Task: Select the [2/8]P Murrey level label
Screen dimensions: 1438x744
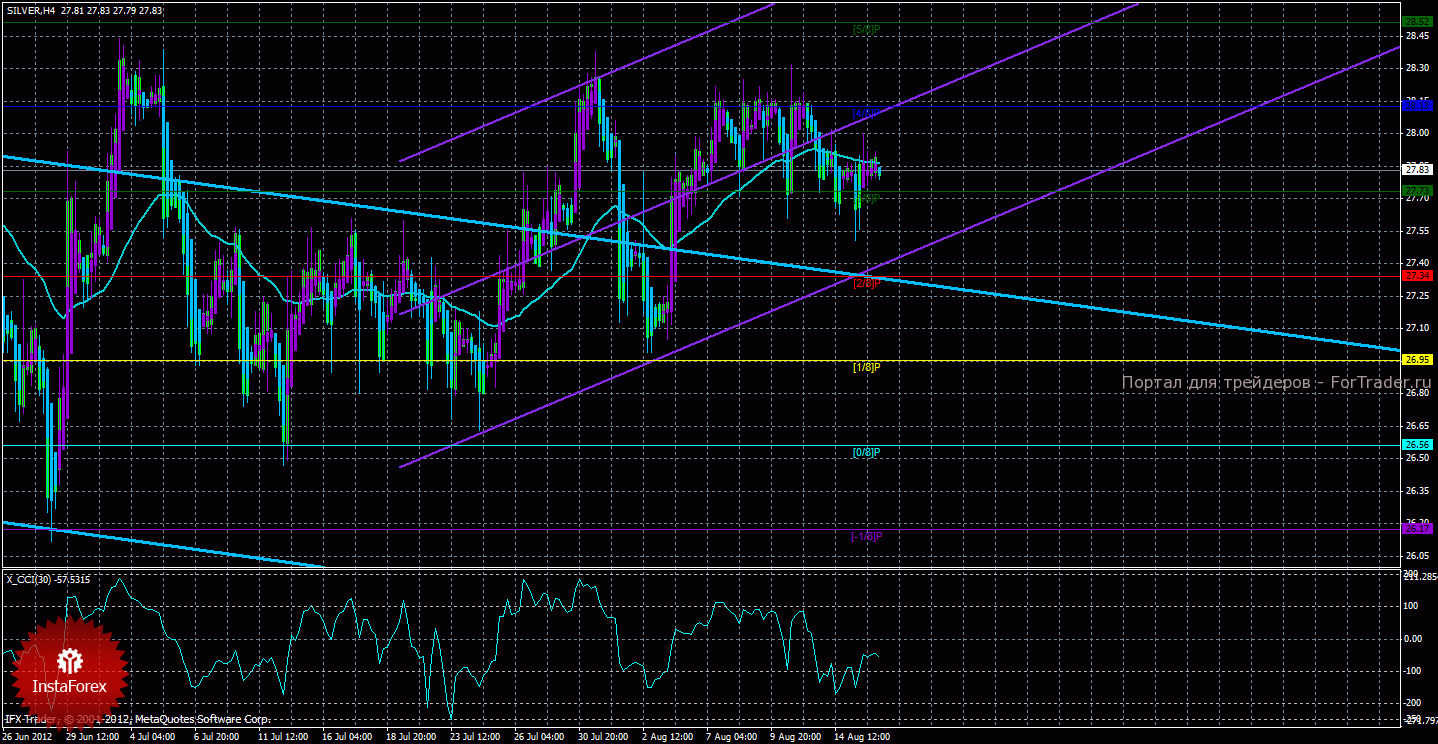Action: pos(866,282)
